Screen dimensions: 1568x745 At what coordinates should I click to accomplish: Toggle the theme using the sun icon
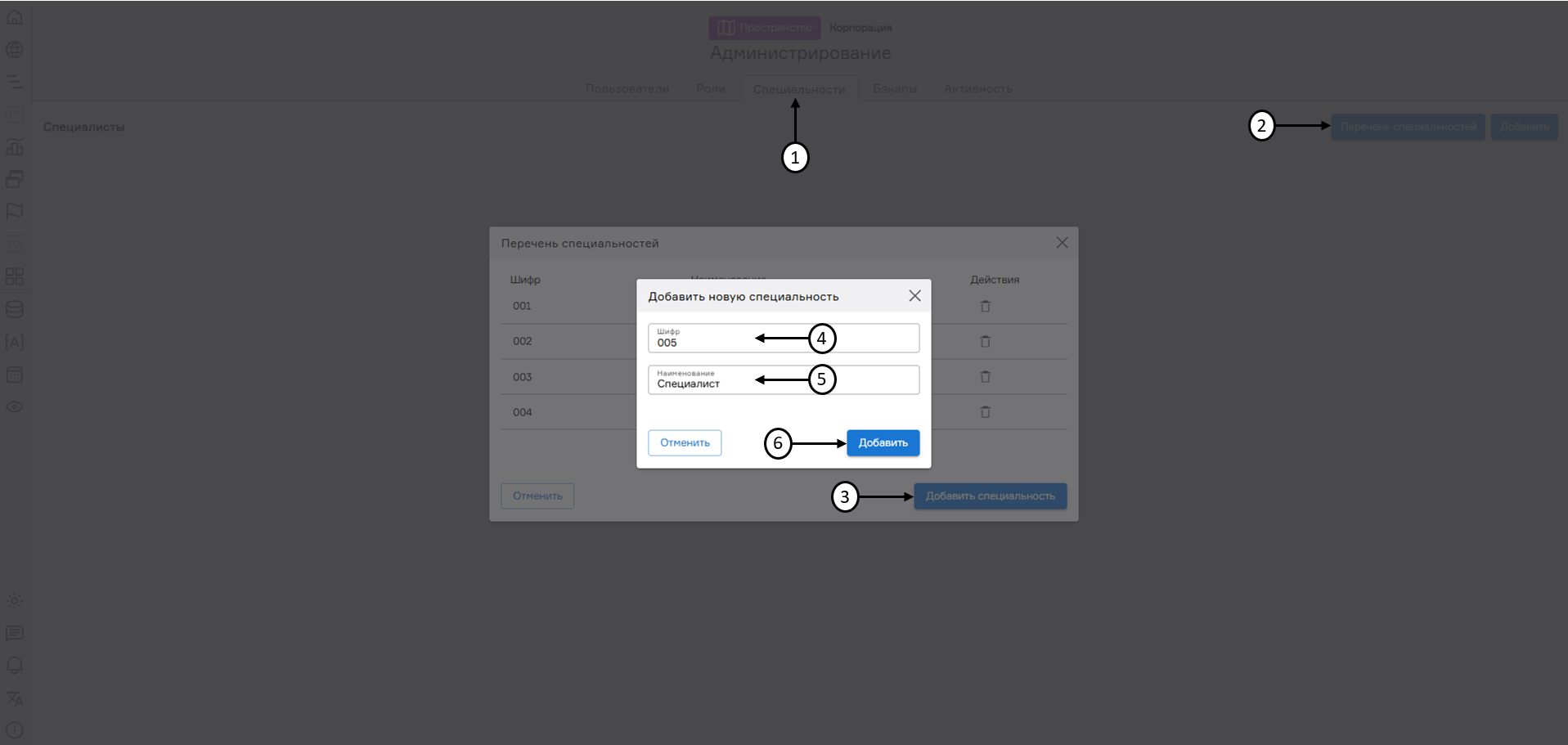[15, 601]
